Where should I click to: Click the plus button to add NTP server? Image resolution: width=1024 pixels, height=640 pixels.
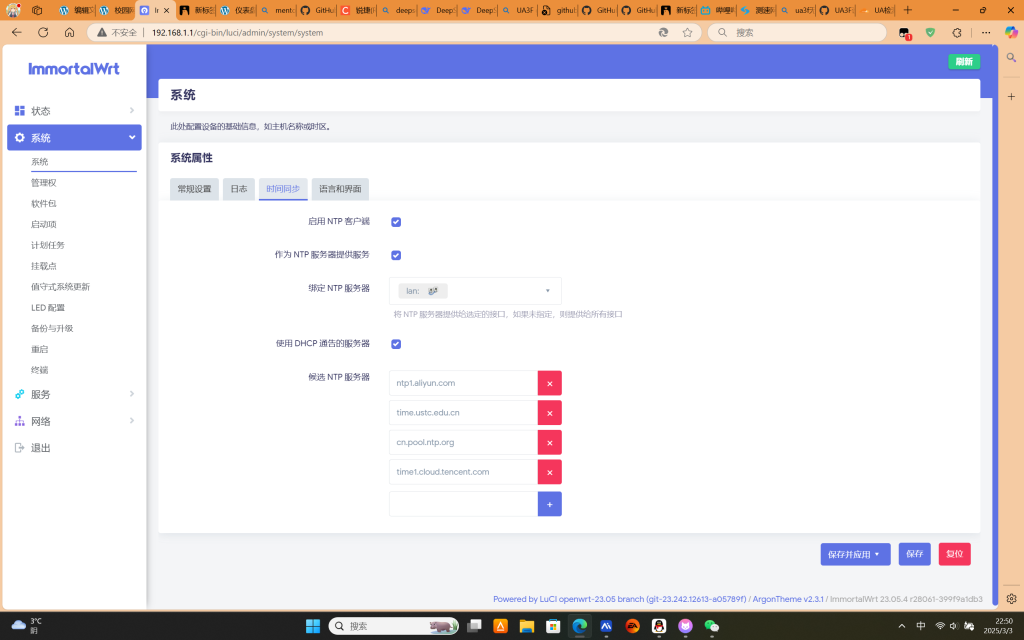click(549, 504)
